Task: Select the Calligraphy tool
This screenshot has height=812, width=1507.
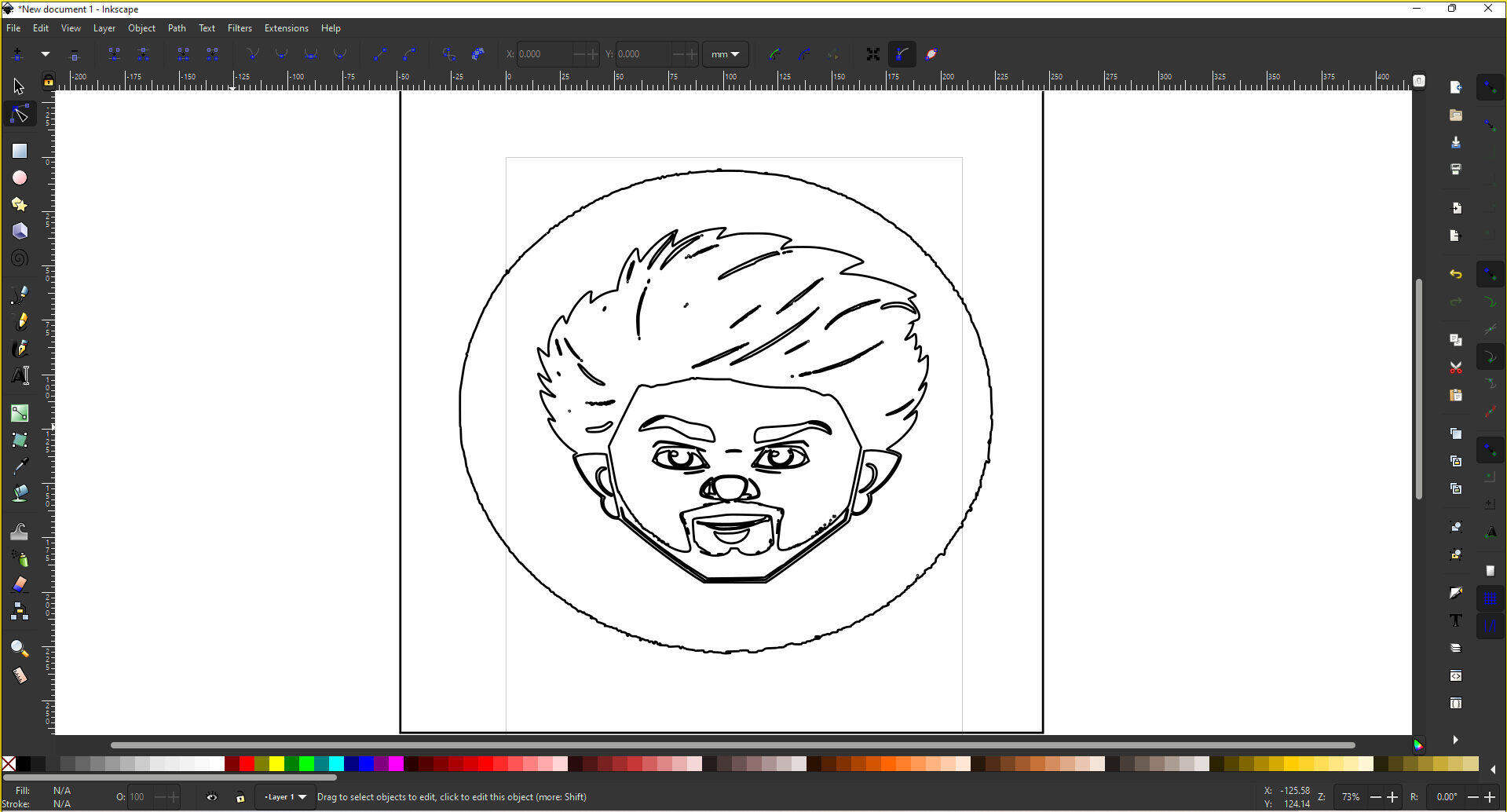Action: pos(19,348)
